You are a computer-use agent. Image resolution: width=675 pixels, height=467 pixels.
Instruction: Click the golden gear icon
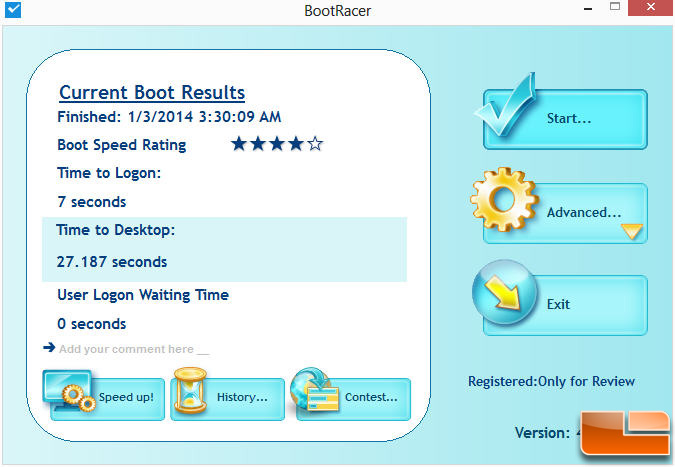pos(504,199)
